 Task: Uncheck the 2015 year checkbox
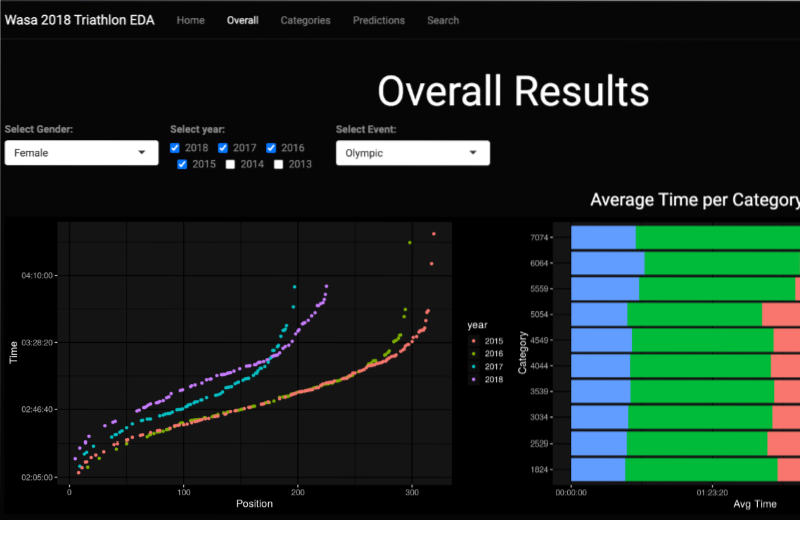coord(183,164)
